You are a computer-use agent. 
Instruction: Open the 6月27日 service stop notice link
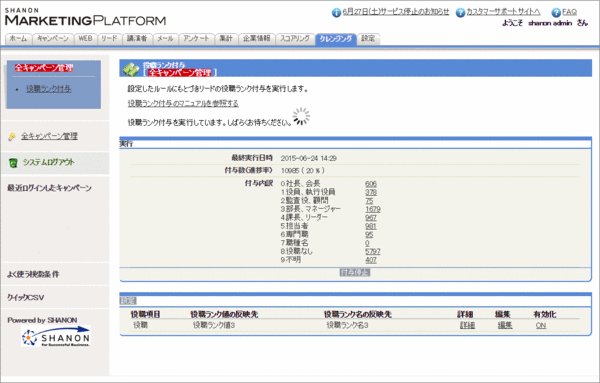pos(396,12)
